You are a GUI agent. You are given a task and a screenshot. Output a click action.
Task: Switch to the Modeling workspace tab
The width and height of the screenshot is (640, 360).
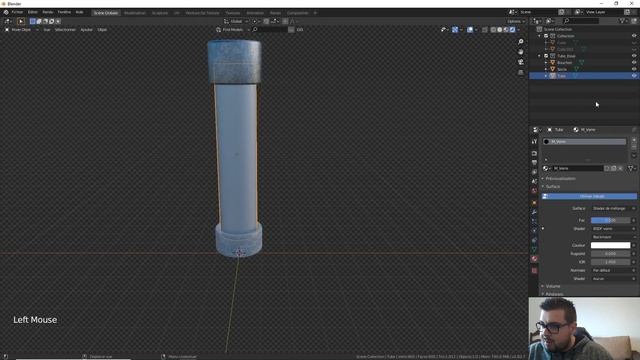(x=134, y=13)
